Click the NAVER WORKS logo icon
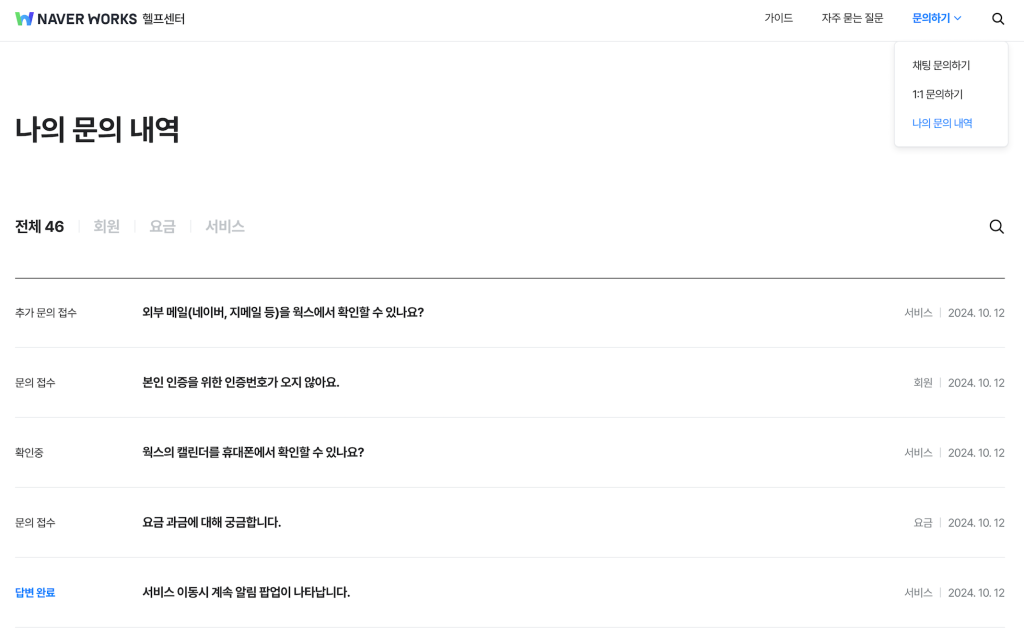This screenshot has height=632, width=1024. click(25, 19)
